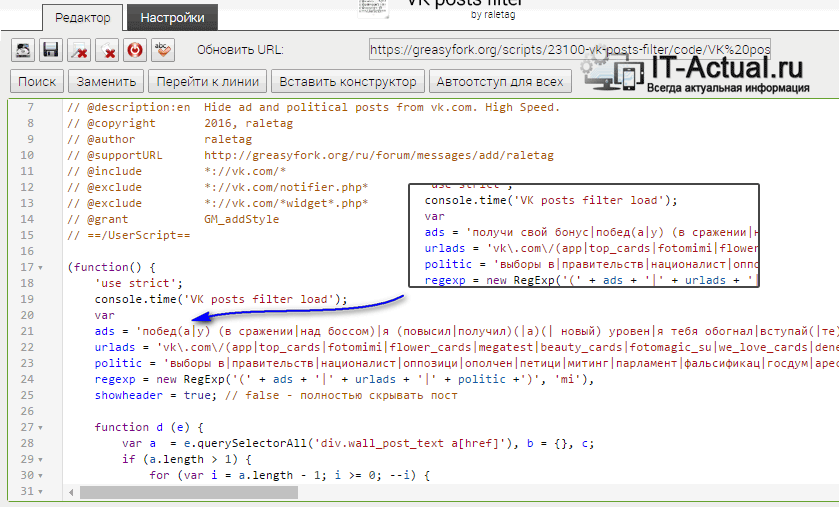Click the horizontal scrollbar thumb
Image resolution: width=839 pixels, height=507 pixels.
(189, 492)
